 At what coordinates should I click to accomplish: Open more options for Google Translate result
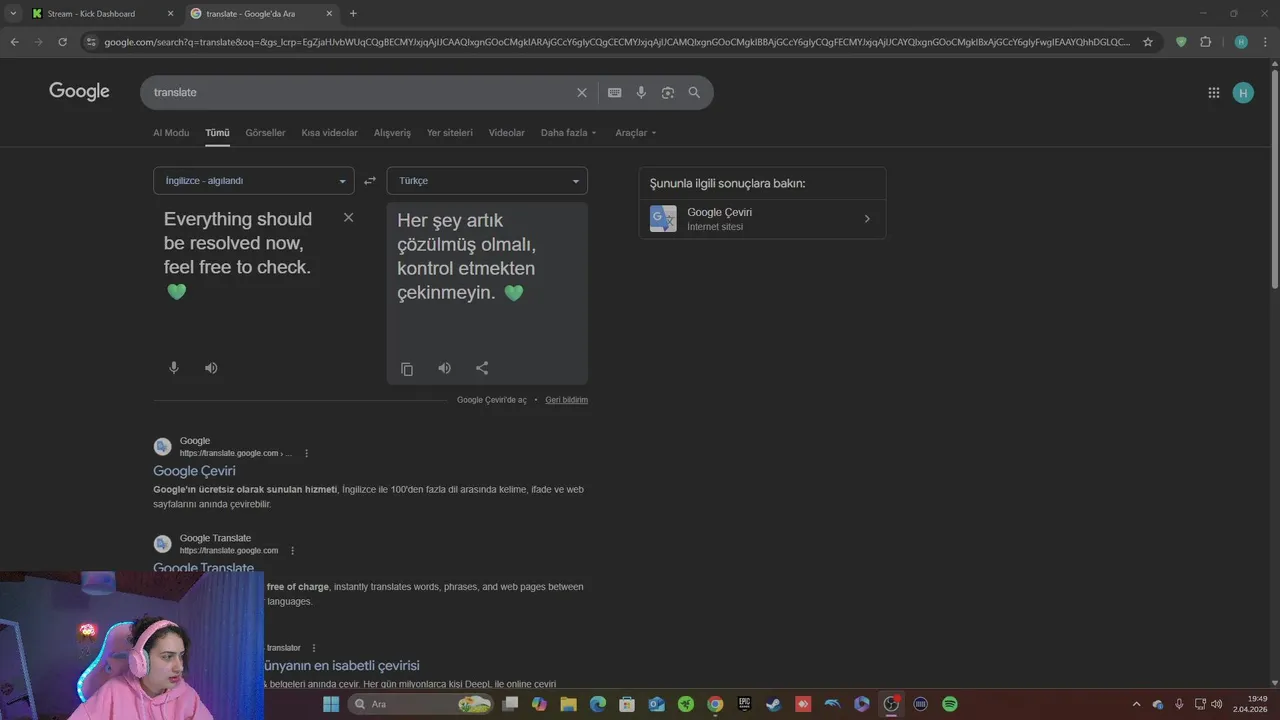click(292, 551)
